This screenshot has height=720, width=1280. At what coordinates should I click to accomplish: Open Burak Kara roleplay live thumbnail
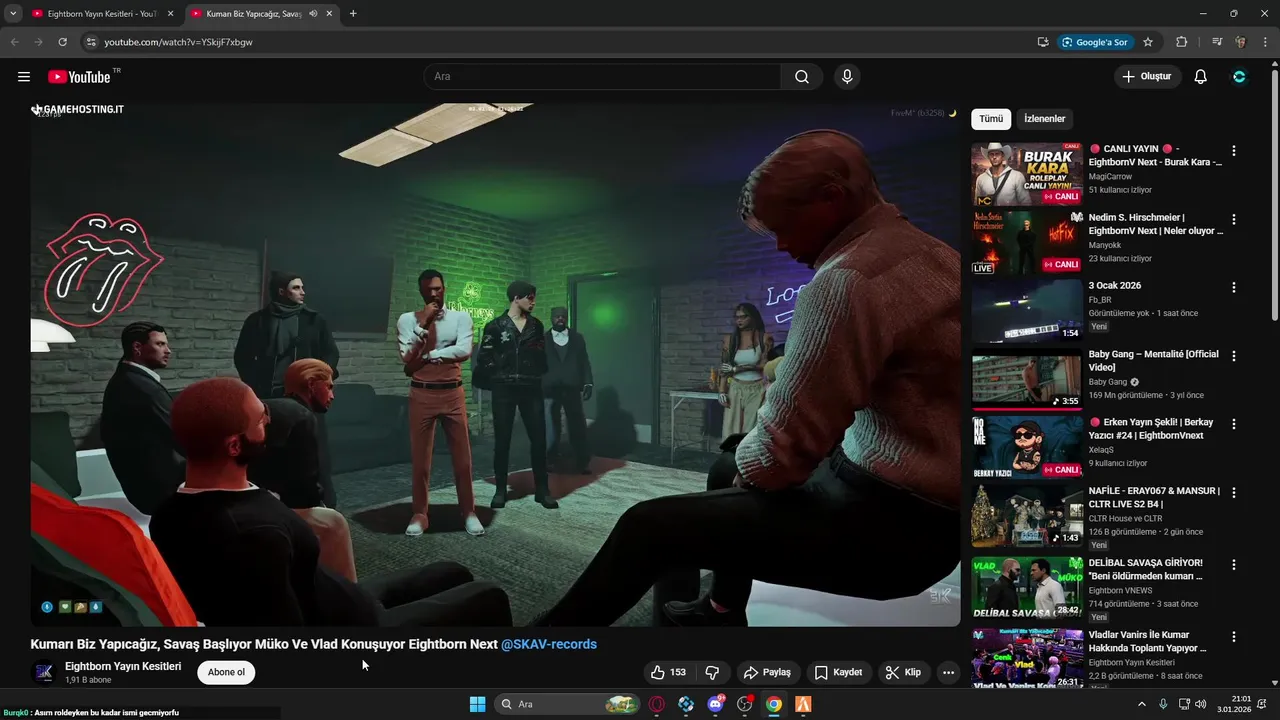1027,174
